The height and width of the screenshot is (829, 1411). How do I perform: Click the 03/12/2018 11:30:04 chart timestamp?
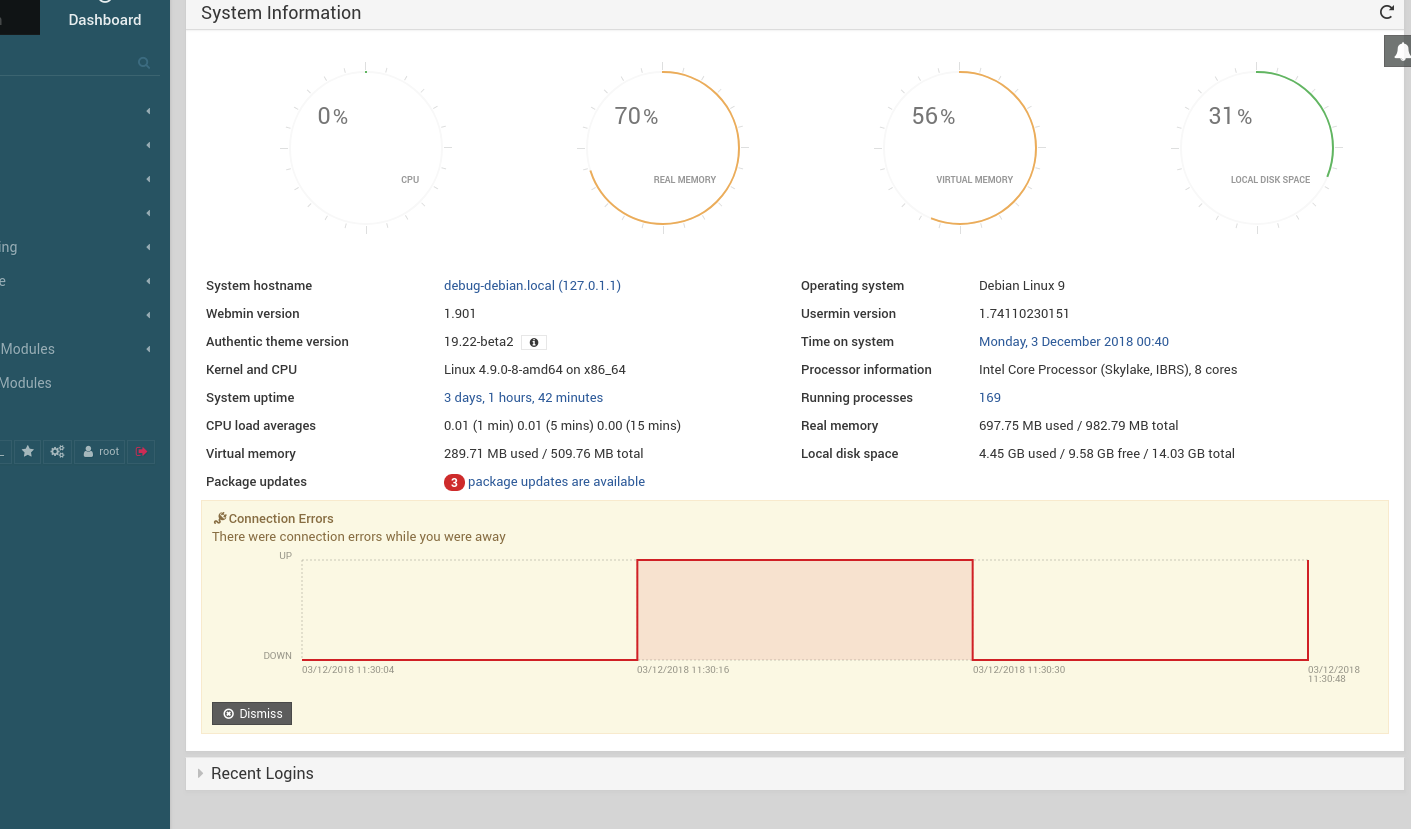coord(348,670)
